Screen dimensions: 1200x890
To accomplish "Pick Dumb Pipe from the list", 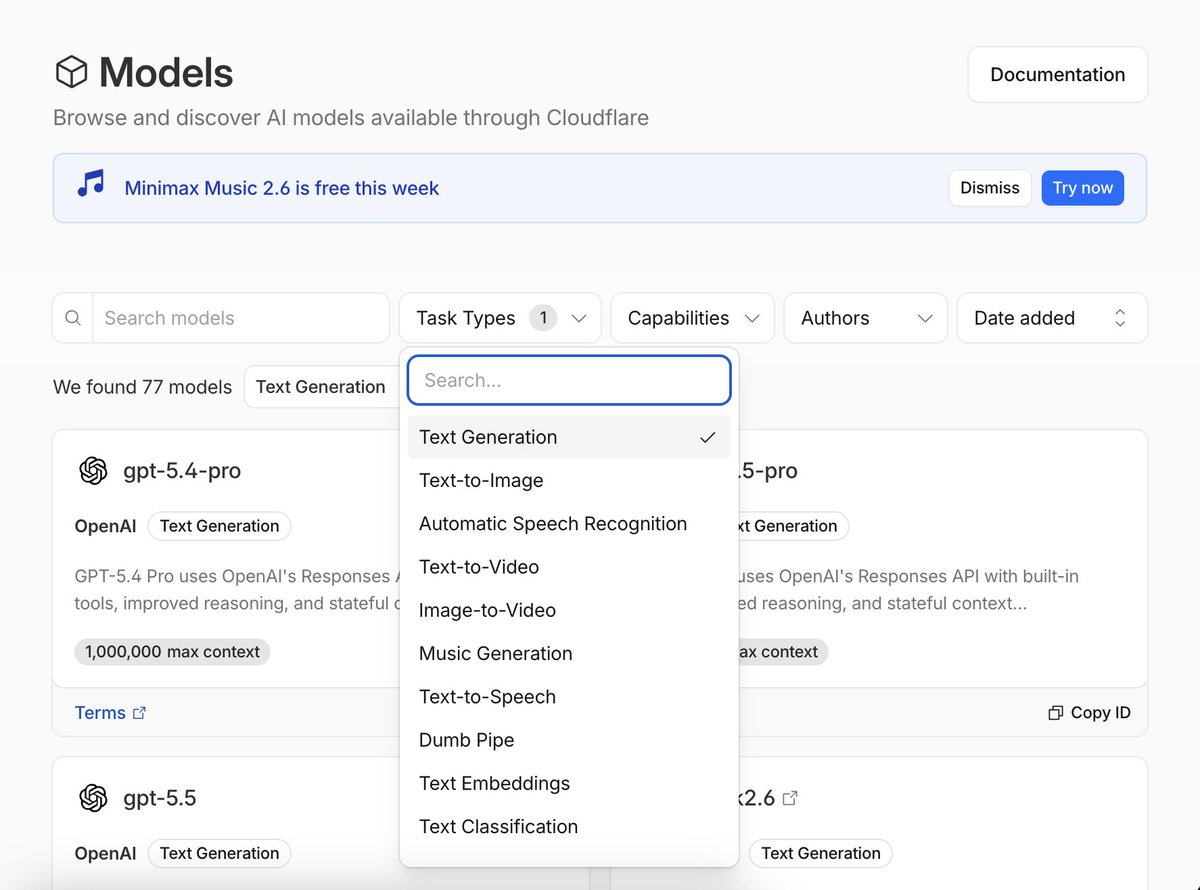I will [569, 740].
